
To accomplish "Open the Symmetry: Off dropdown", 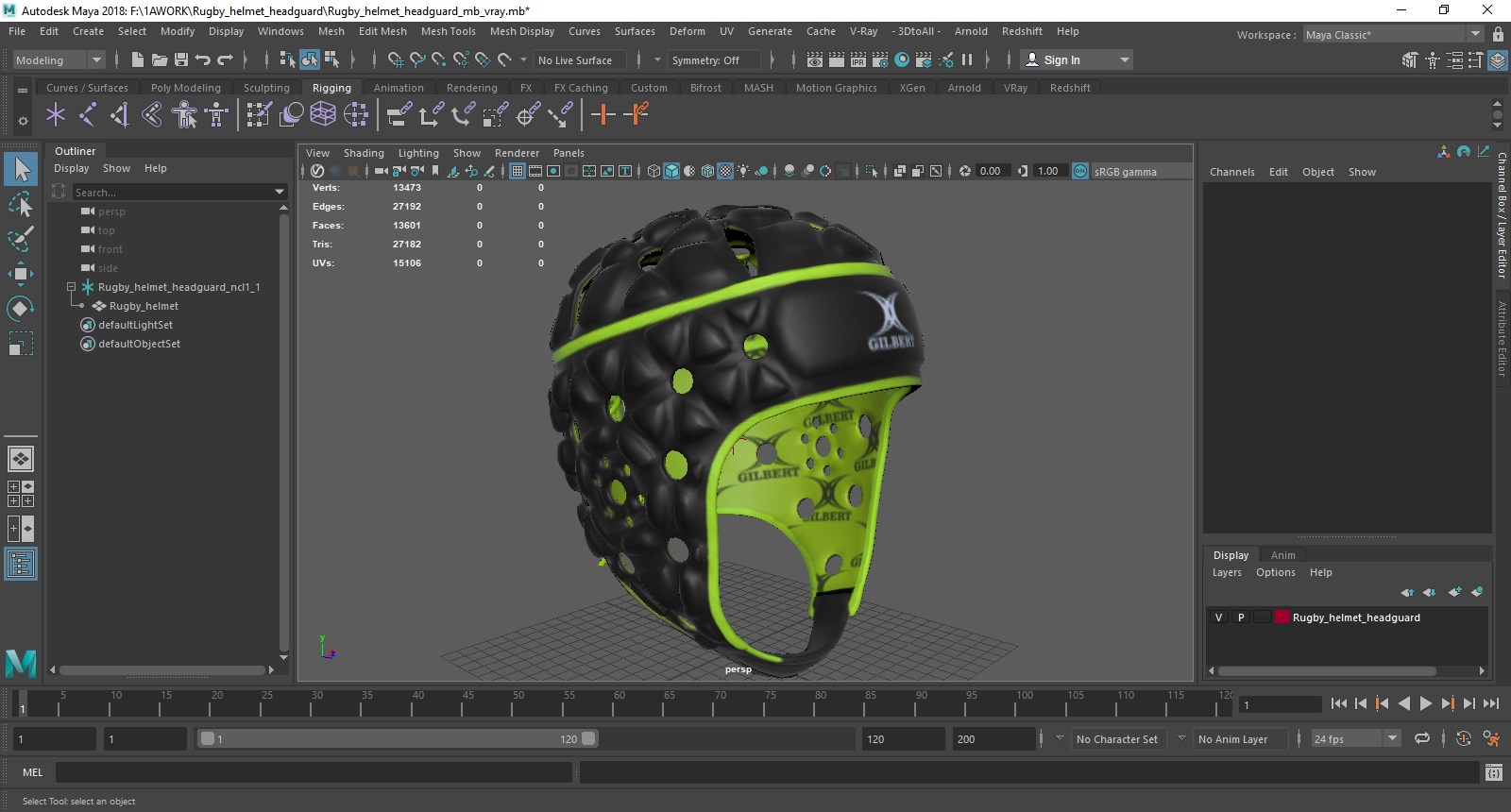I will coord(714,59).
